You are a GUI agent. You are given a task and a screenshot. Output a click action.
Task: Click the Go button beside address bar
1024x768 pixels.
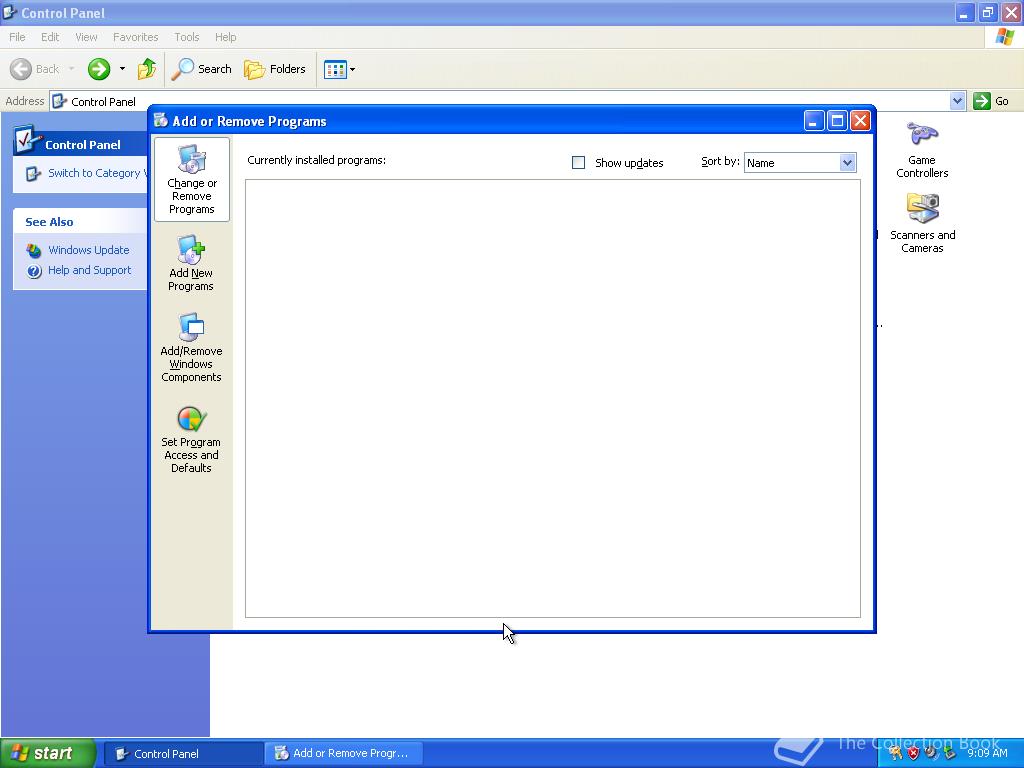991,101
